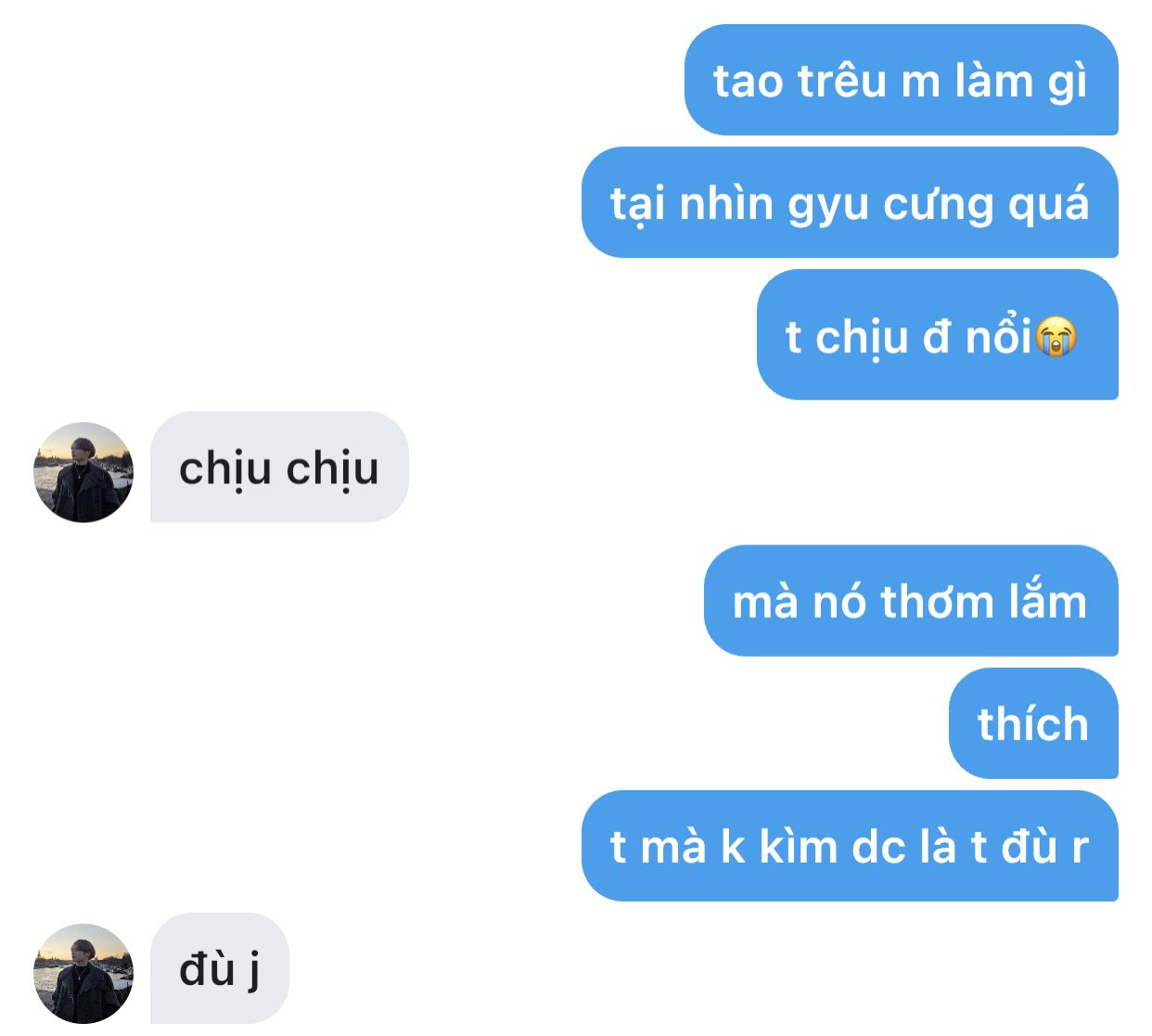This screenshot has width=1152, height=1036.
Task: Select the "t mà k kìm dc" message
Action: pyautogui.click(x=850, y=845)
